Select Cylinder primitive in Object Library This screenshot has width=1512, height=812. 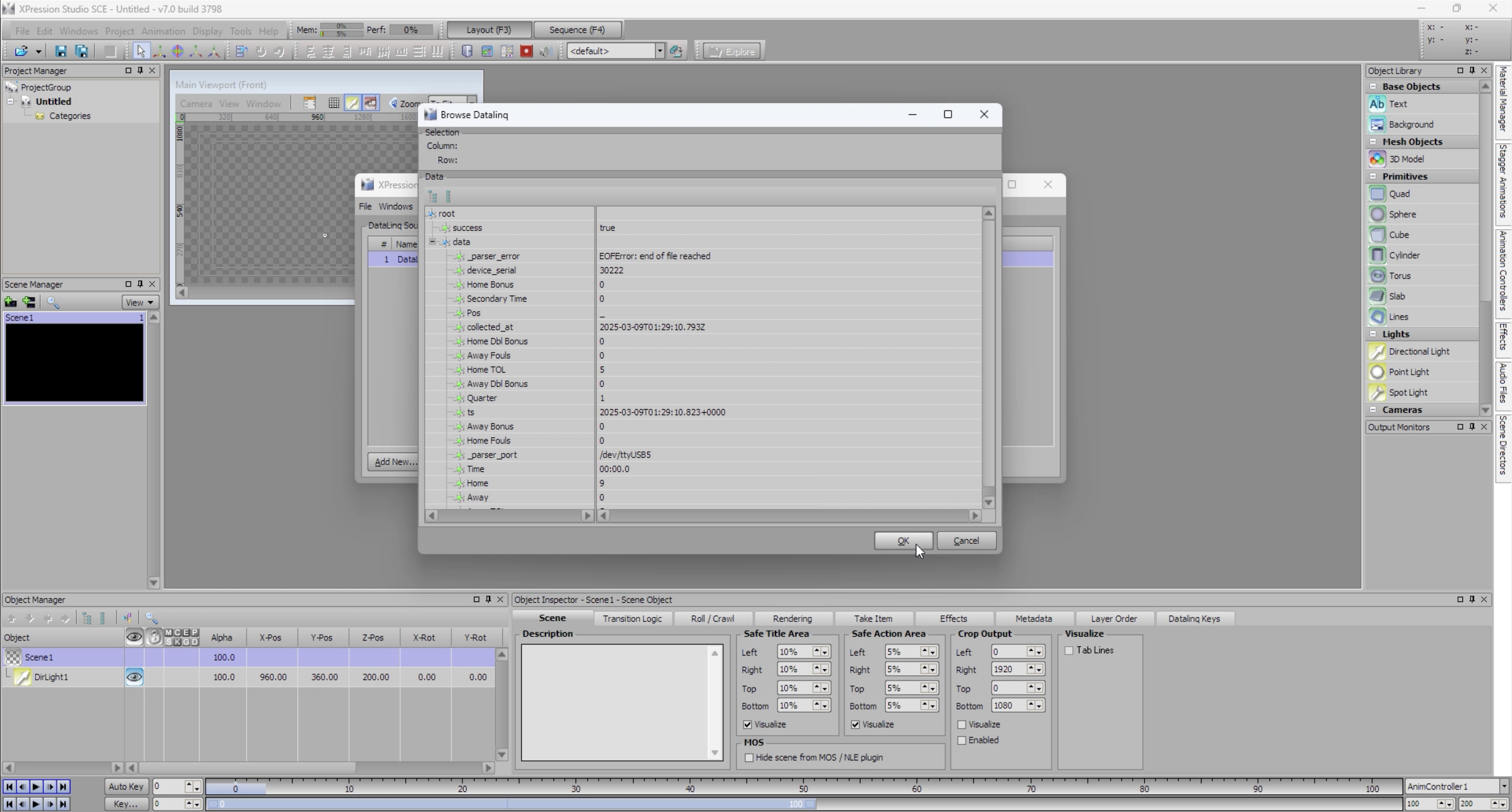point(1422,255)
